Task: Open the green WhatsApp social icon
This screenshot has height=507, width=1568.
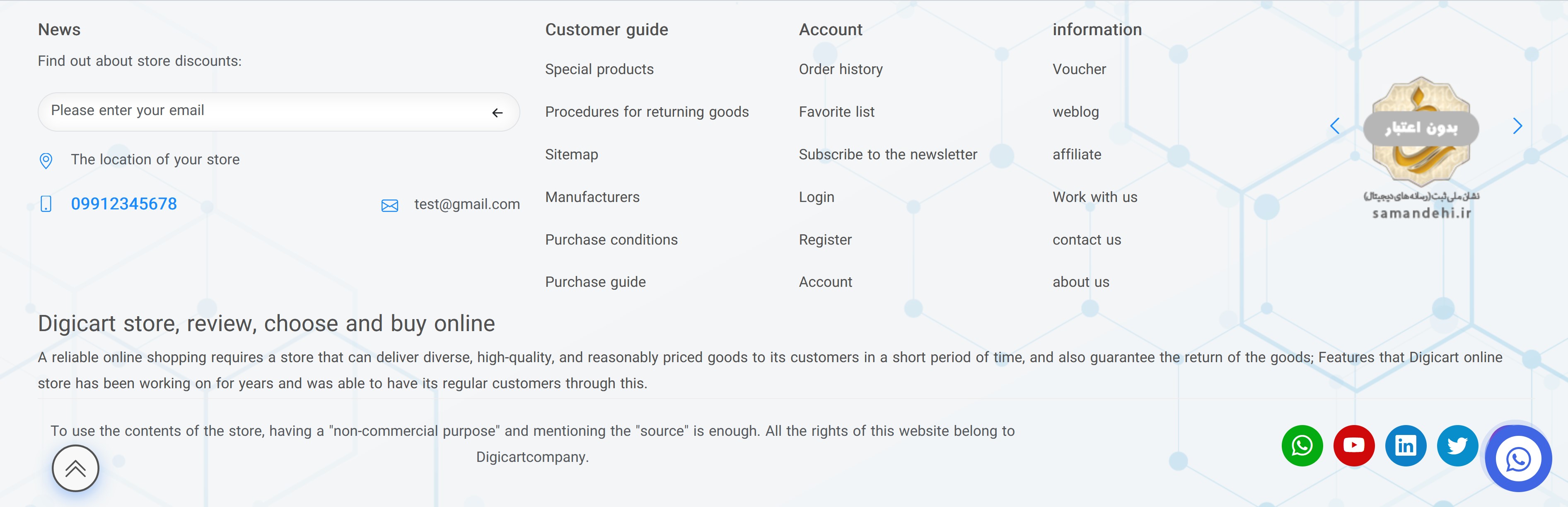Action: pyautogui.click(x=1302, y=446)
